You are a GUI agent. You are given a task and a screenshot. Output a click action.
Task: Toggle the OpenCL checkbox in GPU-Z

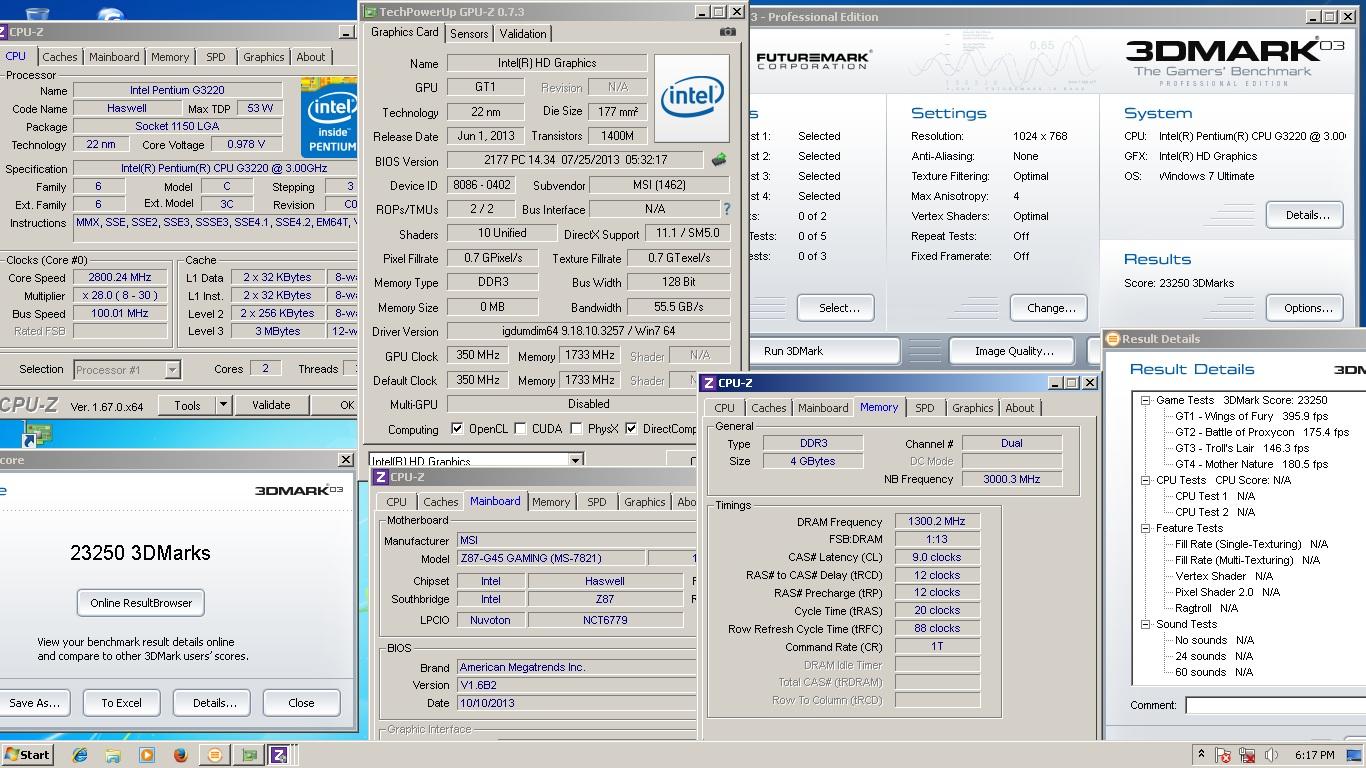457,429
